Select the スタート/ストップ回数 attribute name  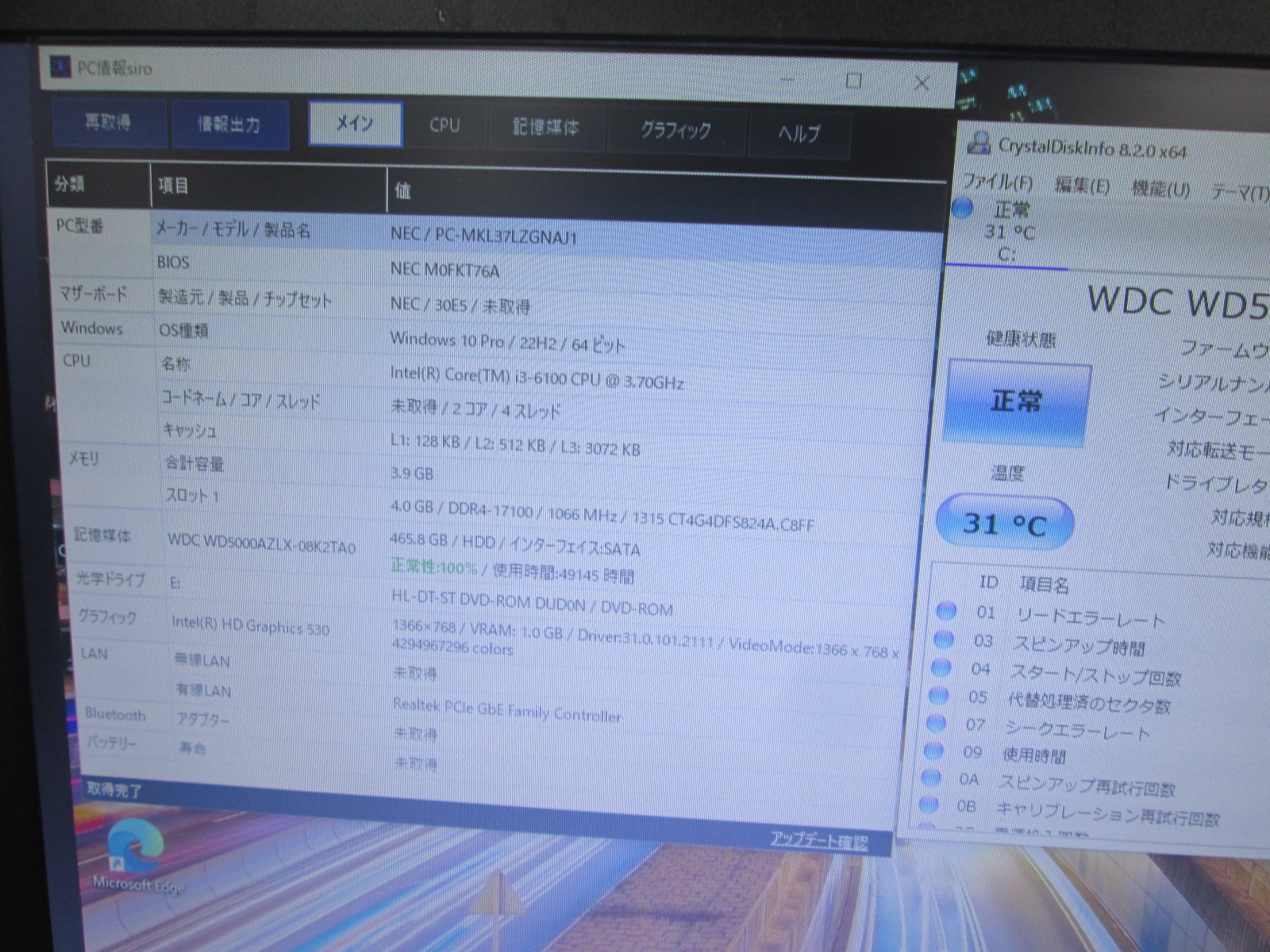pos(1095,674)
